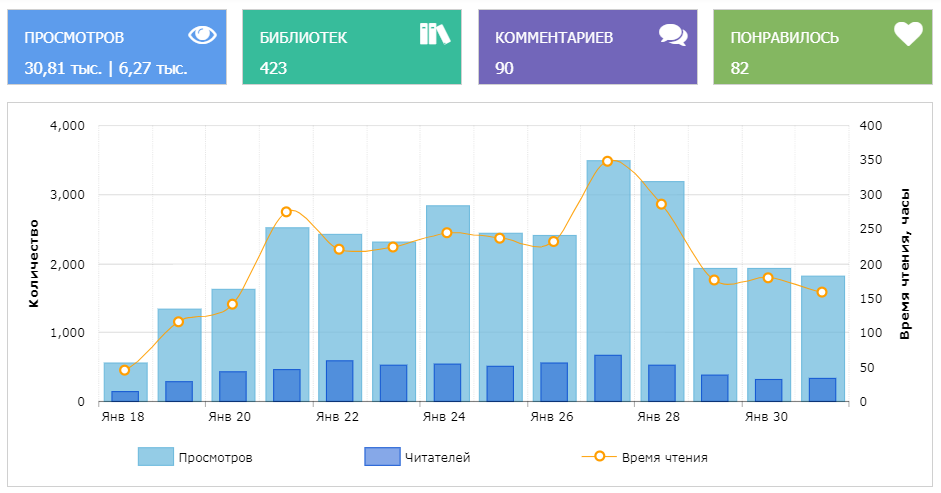This screenshot has width=941, height=493.
Task: Open the green Библиотек statistics card
Action: [x=352, y=48]
